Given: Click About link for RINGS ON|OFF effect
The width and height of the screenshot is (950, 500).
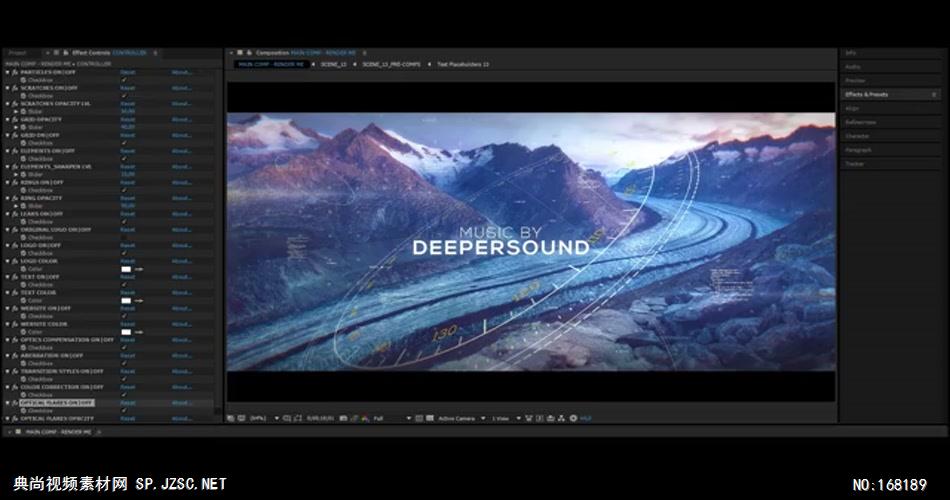Looking at the screenshot, I should [x=181, y=182].
